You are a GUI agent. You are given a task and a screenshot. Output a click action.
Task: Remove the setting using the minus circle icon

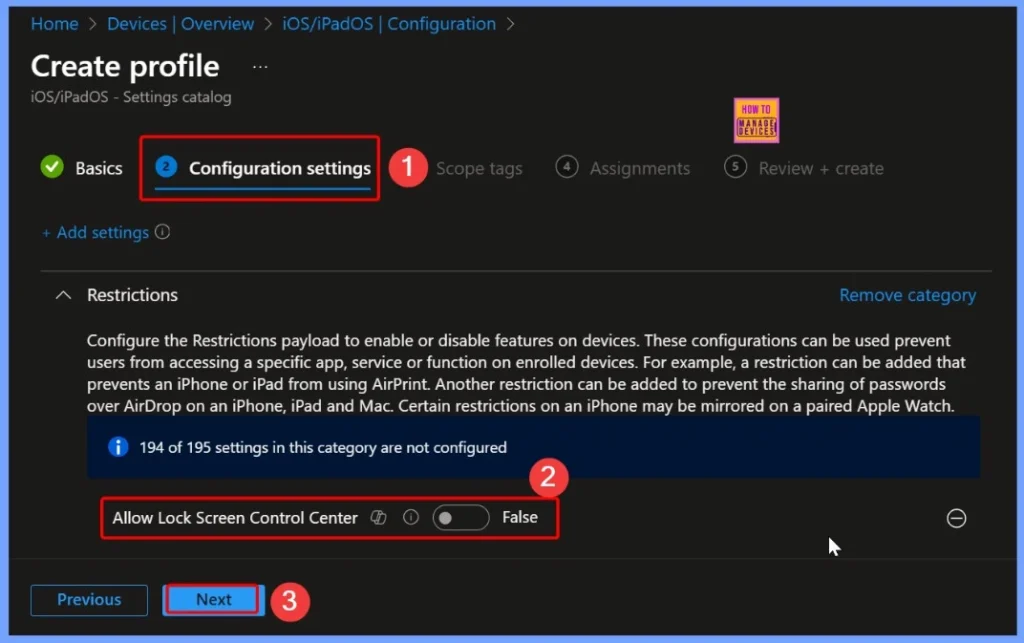coord(956,518)
